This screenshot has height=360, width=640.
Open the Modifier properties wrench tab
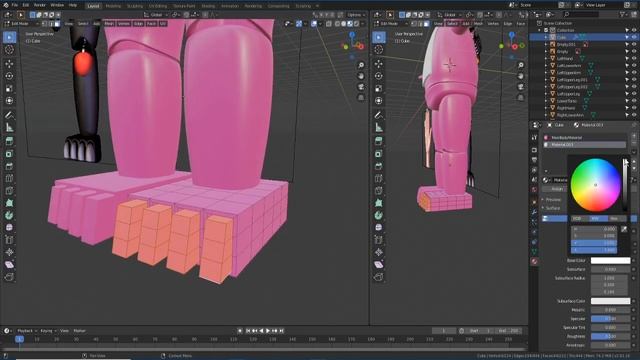tap(534, 212)
